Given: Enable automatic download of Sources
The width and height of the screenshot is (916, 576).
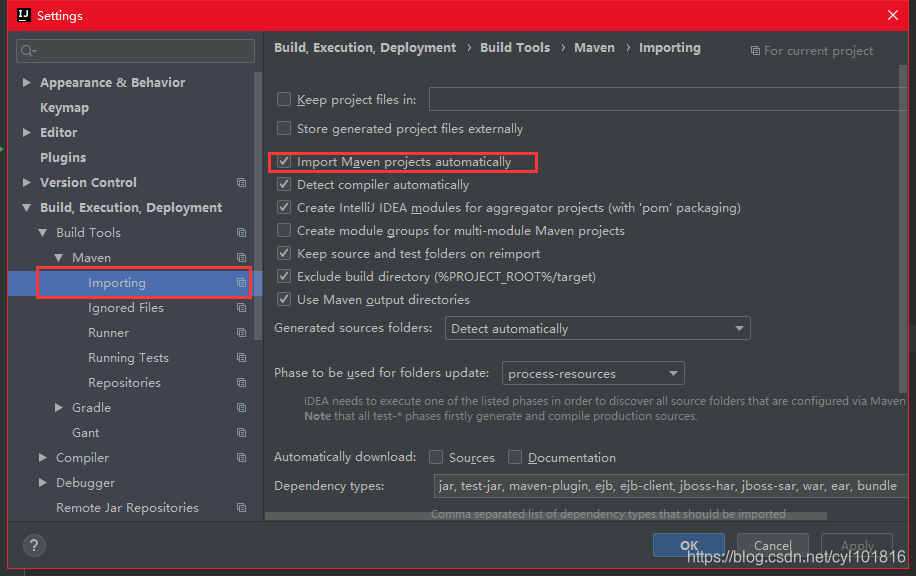Looking at the screenshot, I should [436, 457].
